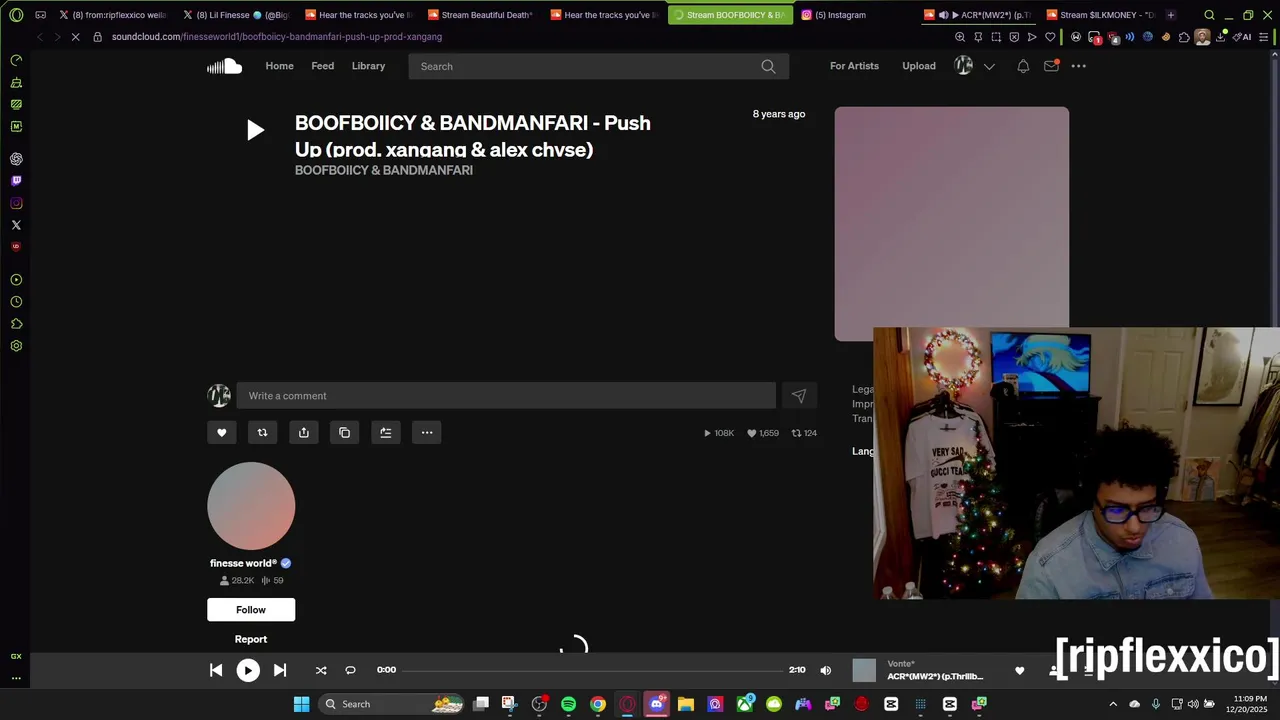Open the now-playing thumbnail in player

click(864, 670)
